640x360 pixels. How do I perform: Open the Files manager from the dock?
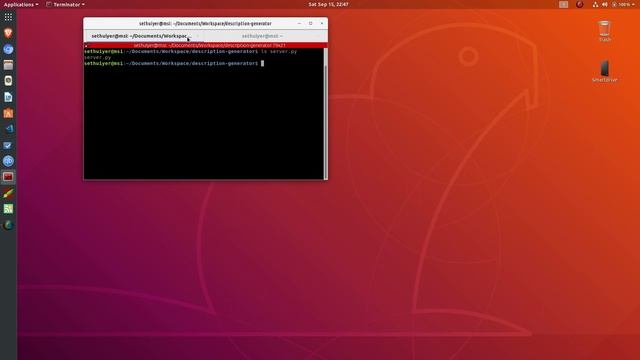[8, 65]
